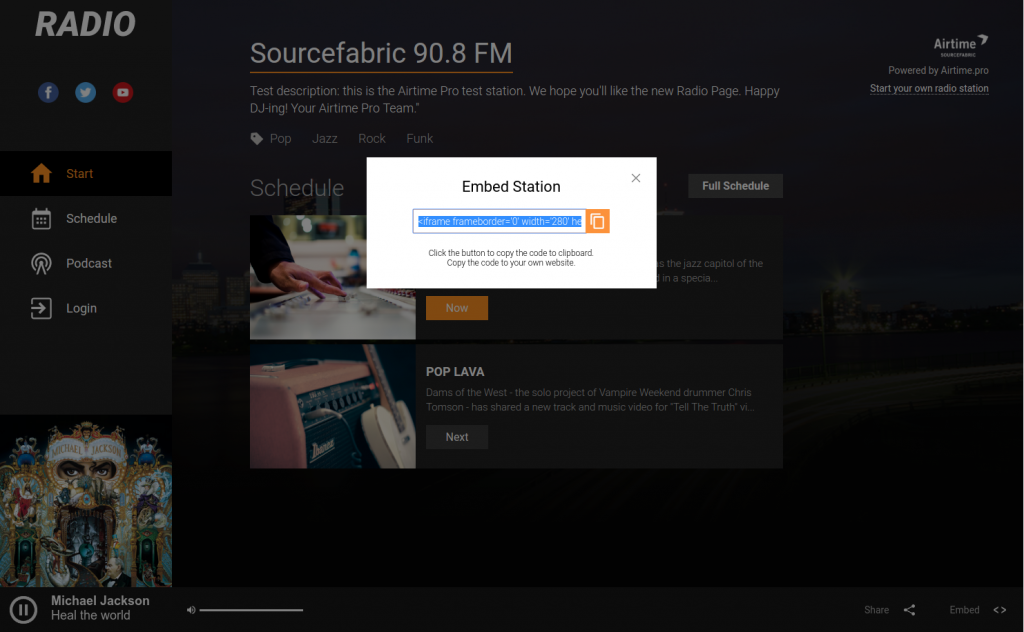Pause playback of Michael Jackson track
The image size is (1024, 632).
click(x=22, y=609)
